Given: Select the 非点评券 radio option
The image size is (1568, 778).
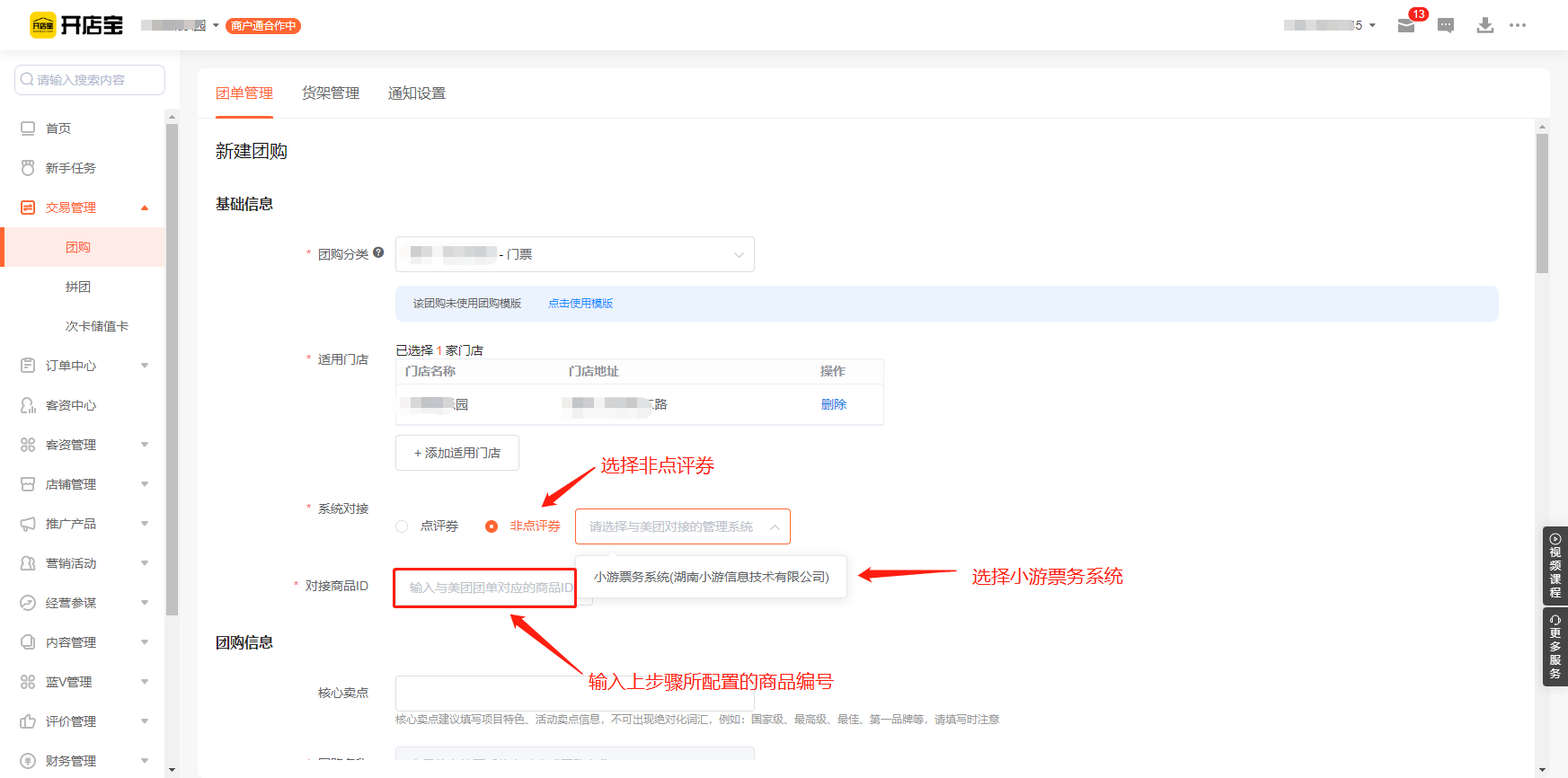Looking at the screenshot, I should pyautogui.click(x=492, y=526).
